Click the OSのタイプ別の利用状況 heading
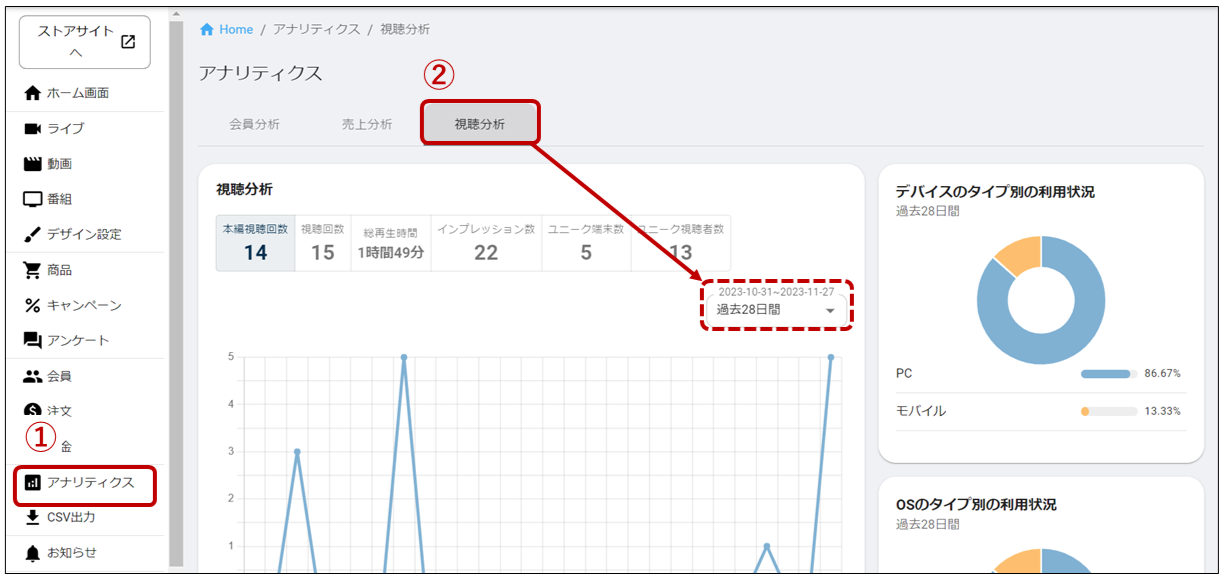The width and height of the screenshot is (1223, 580). click(x=976, y=505)
